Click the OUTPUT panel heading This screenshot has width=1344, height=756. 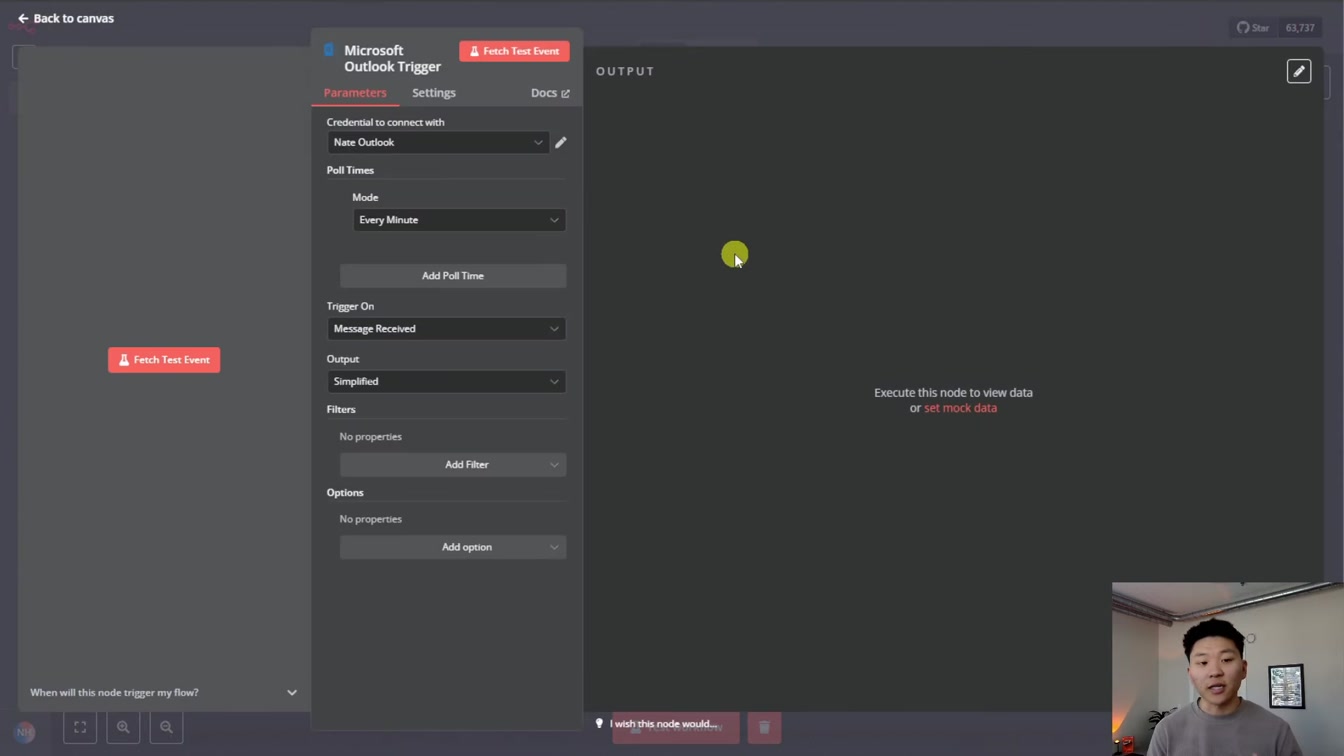tap(625, 71)
